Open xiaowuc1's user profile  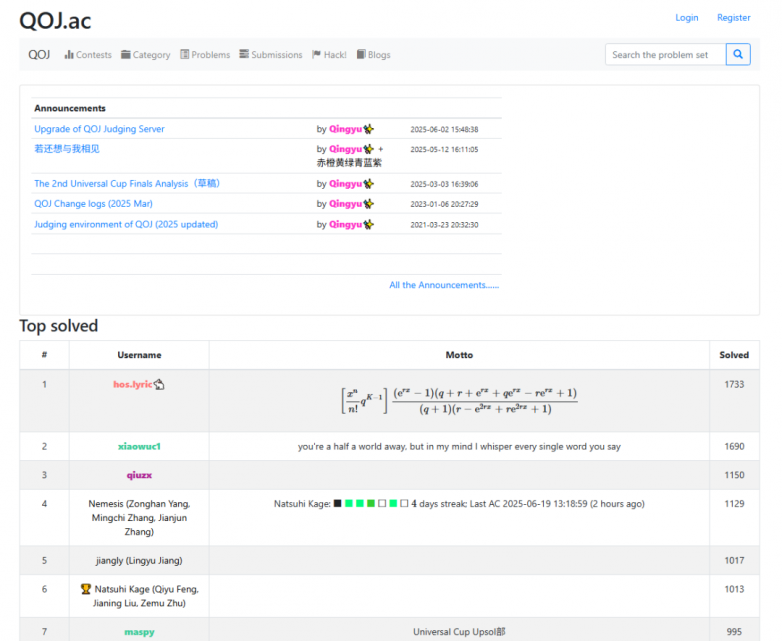pyautogui.click(x=139, y=447)
